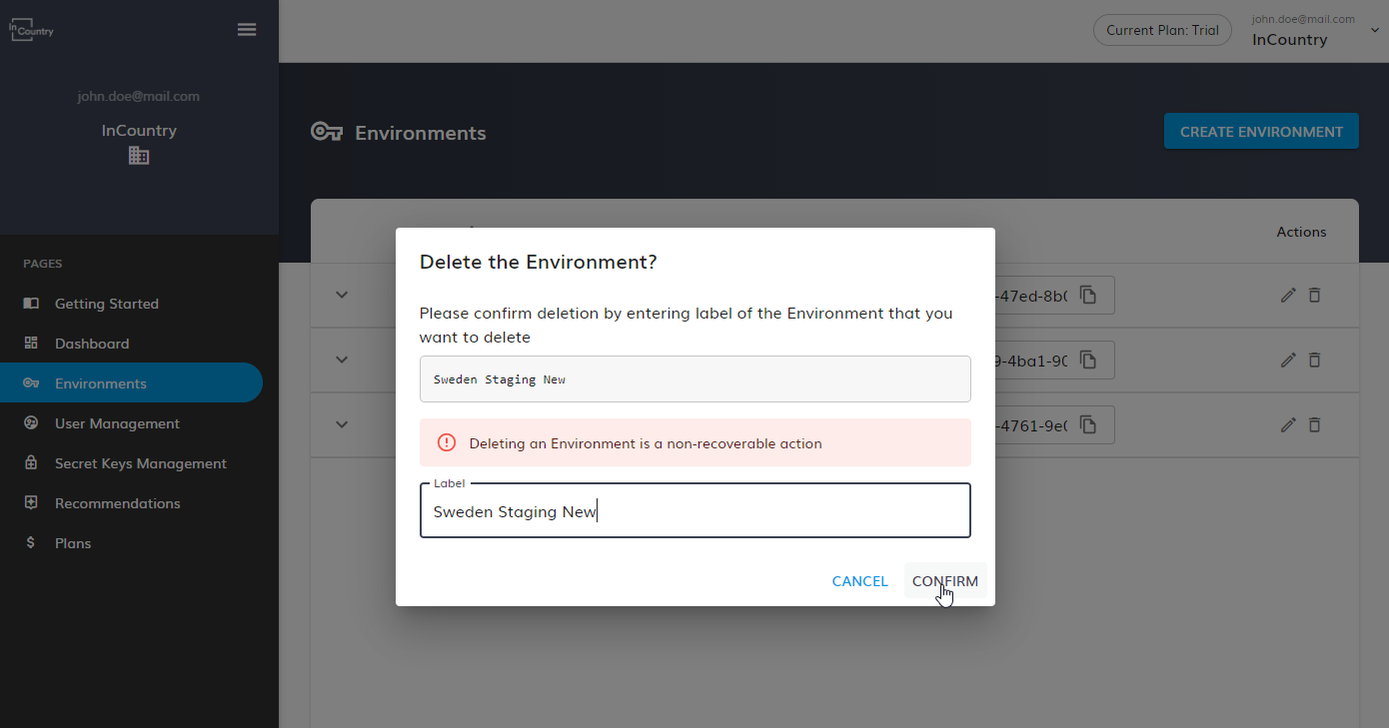This screenshot has height=728, width=1389.
Task: Confirm deleting the Sweden Staging New environment
Action: [944, 580]
